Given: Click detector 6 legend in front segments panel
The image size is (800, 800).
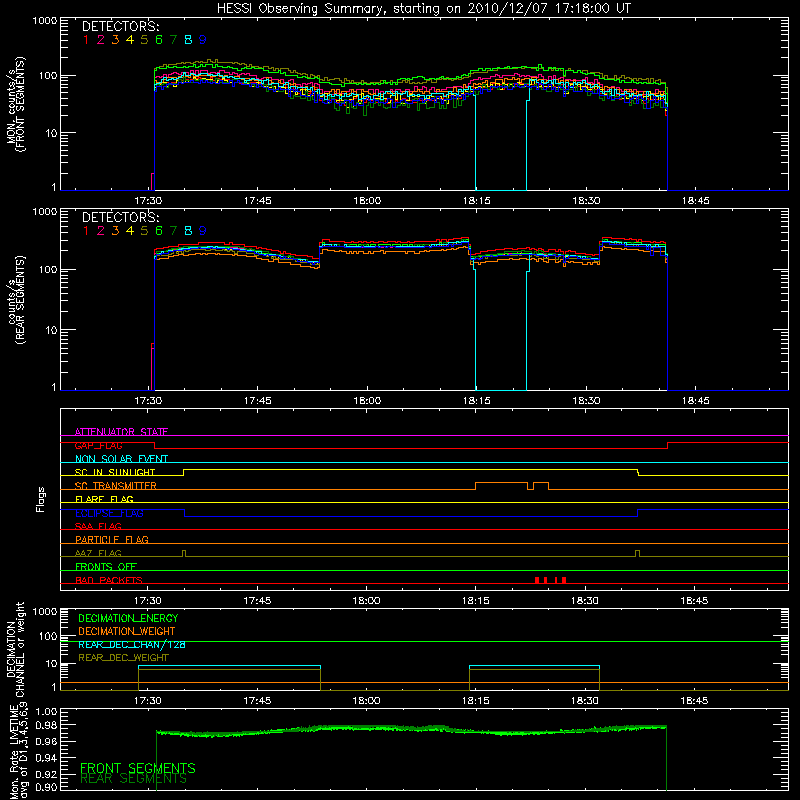Looking at the screenshot, I should [x=159, y=39].
